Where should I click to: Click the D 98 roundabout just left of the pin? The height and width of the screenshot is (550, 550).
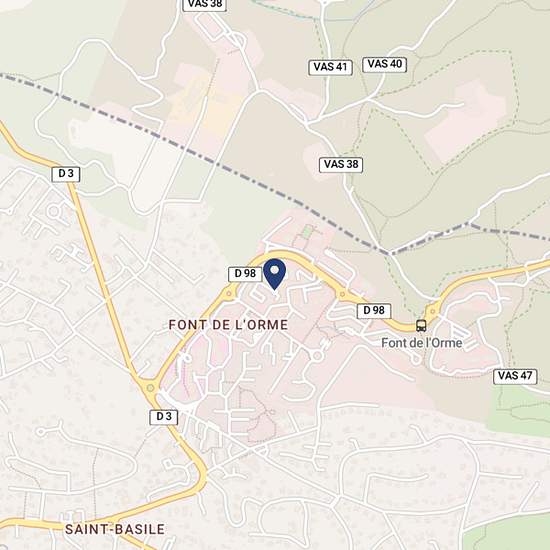click(229, 294)
